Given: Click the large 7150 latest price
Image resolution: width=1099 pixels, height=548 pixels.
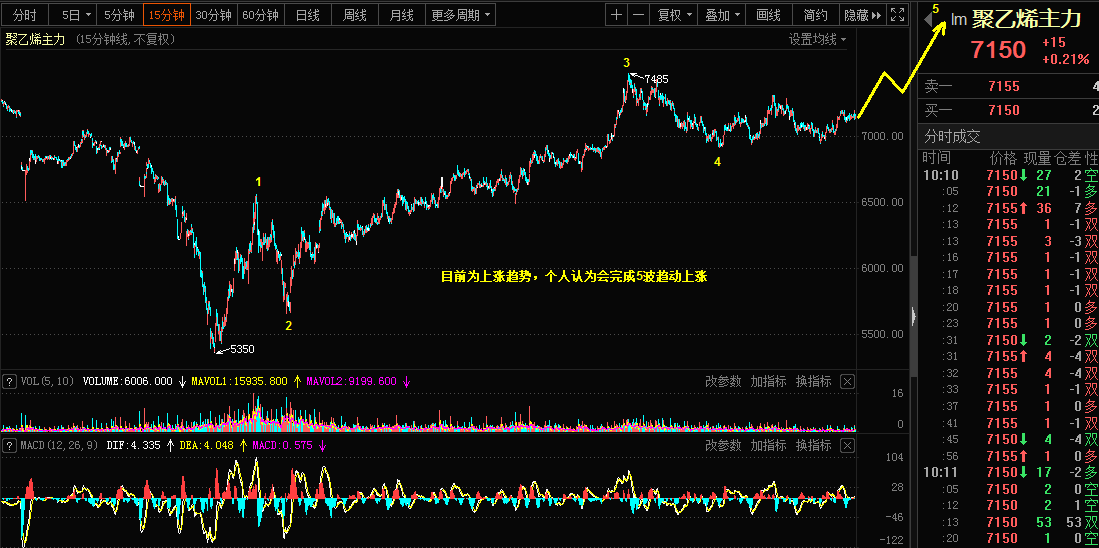Looking at the screenshot, I should (x=998, y=50).
